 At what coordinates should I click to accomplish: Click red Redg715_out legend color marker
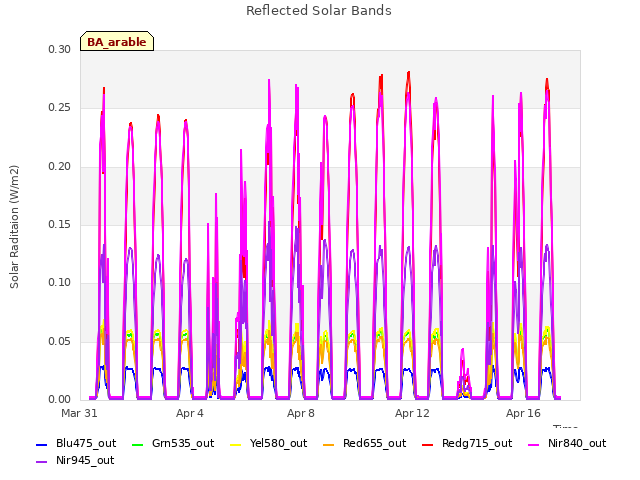[x=427, y=444]
